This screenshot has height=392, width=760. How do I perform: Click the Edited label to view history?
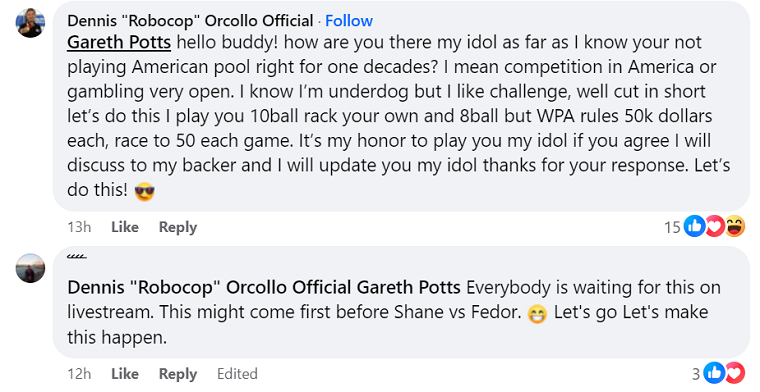pos(237,374)
